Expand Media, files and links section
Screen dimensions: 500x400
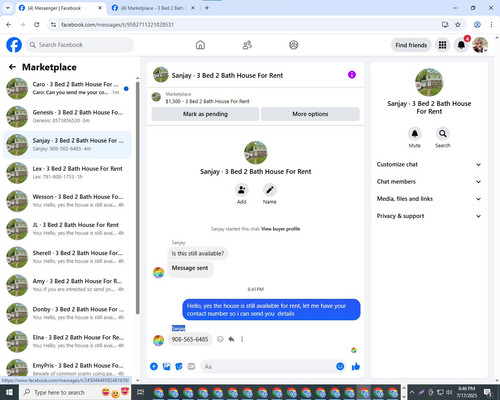point(429,199)
